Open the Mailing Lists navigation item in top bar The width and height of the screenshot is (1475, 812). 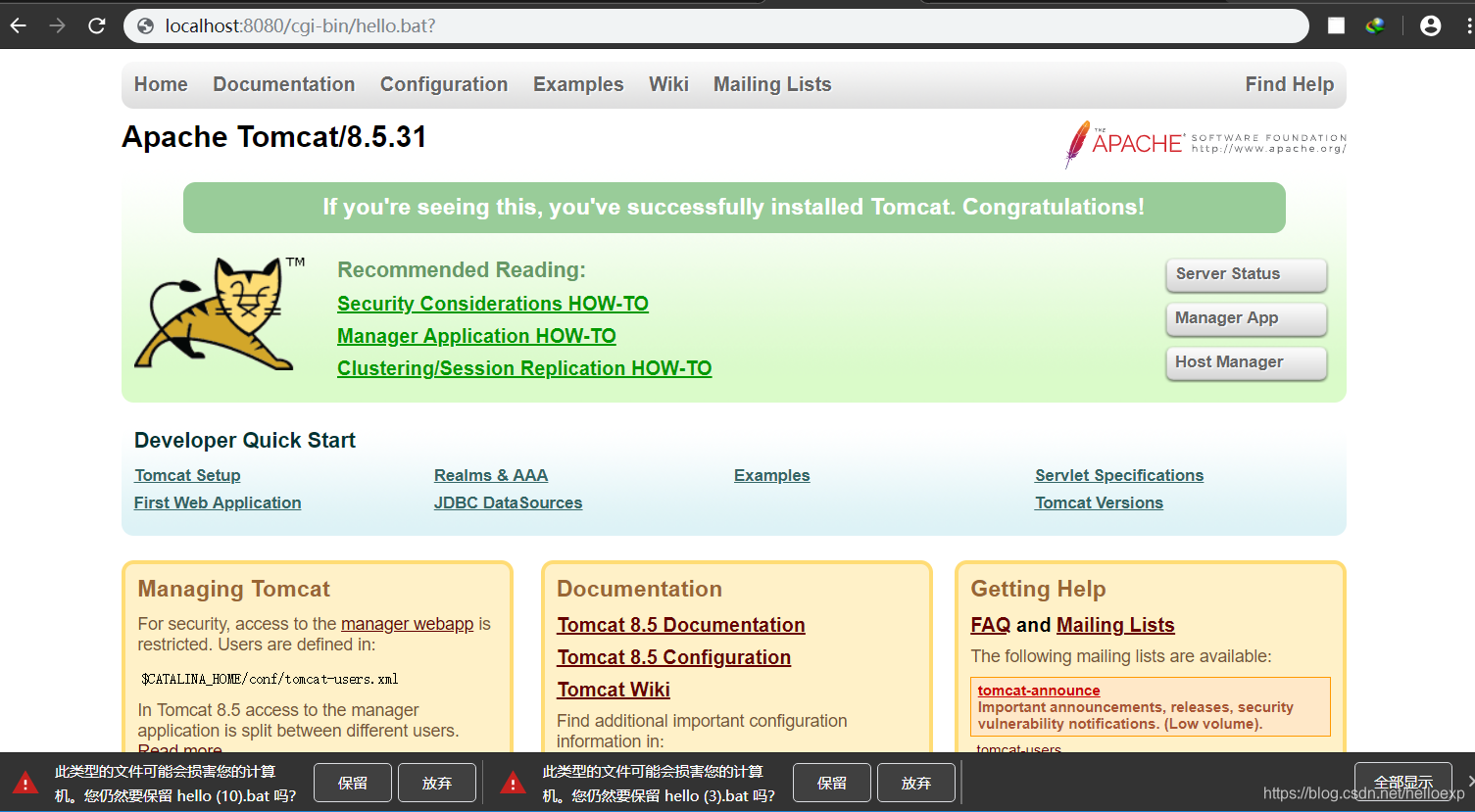(772, 84)
